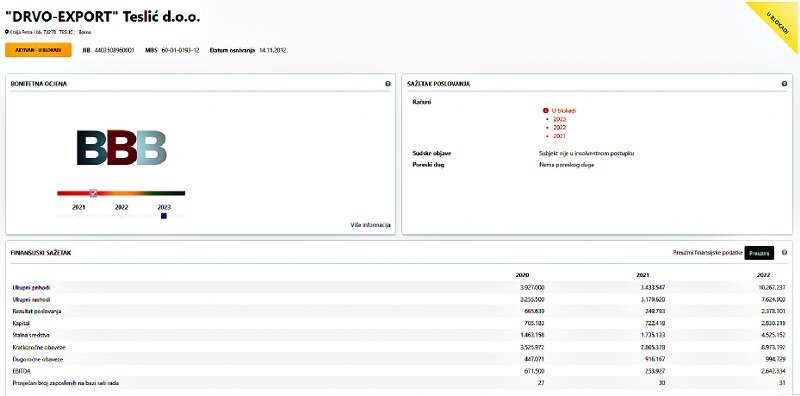This screenshot has height=396, width=800.
Task: Click the "Preuzmi finansijske podatke" label
Action: (x=707, y=253)
